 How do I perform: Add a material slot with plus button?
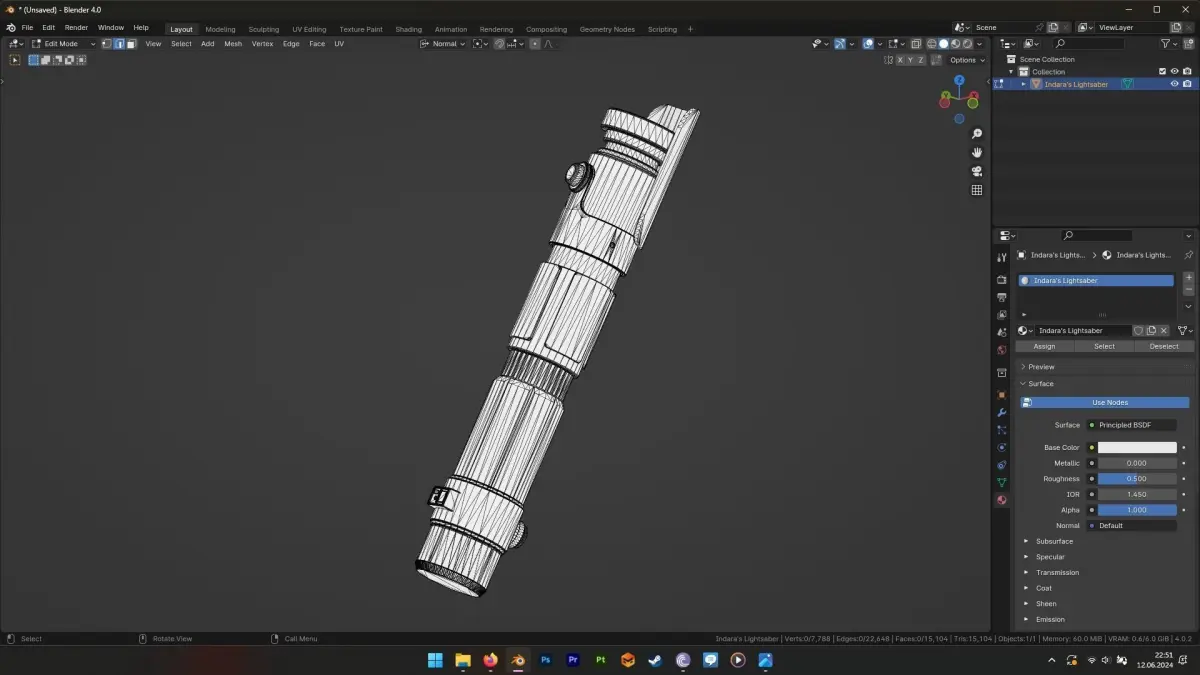[1188, 278]
